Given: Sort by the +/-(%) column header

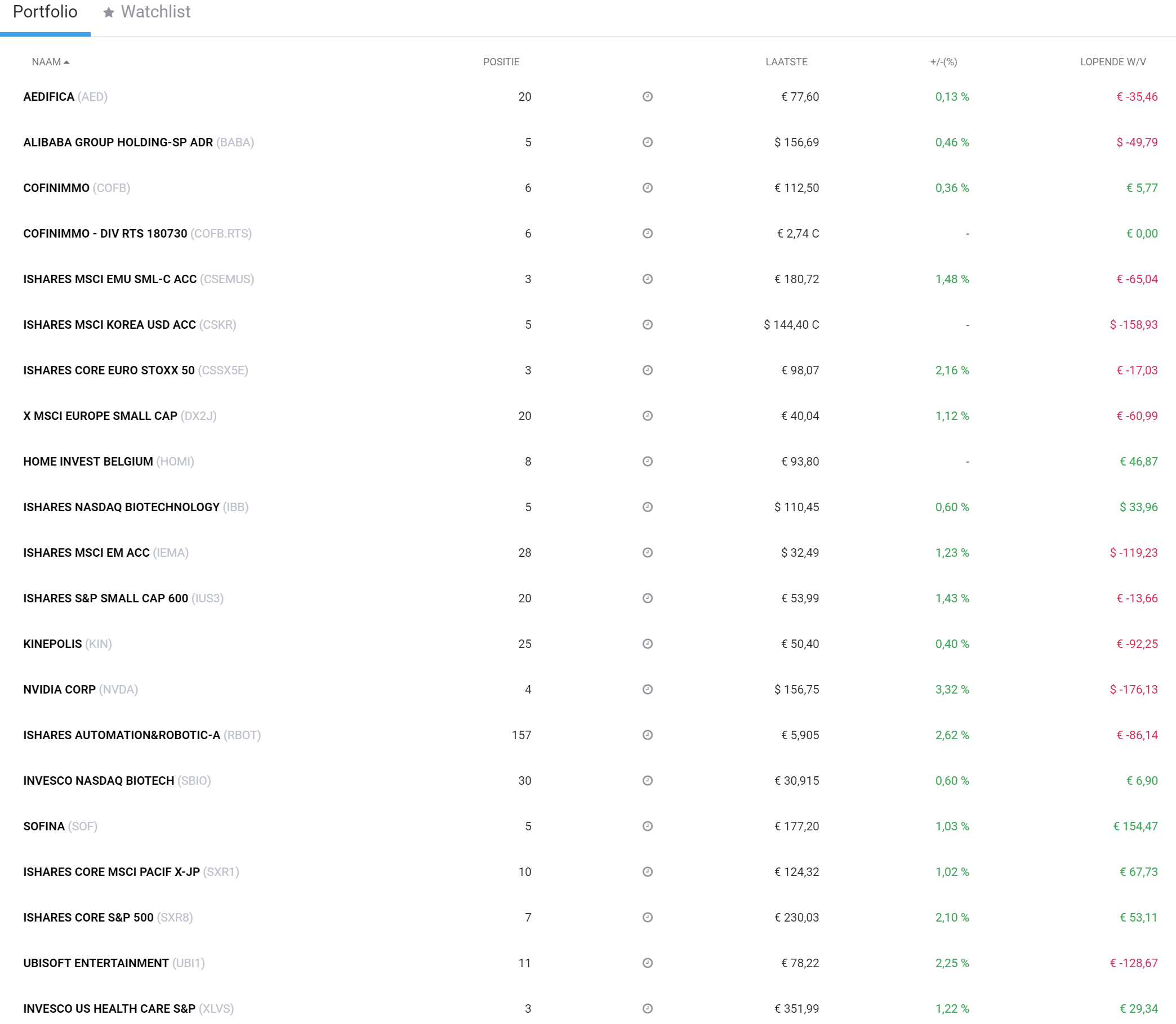Looking at the screenshot, I should (x=943, y=62).
